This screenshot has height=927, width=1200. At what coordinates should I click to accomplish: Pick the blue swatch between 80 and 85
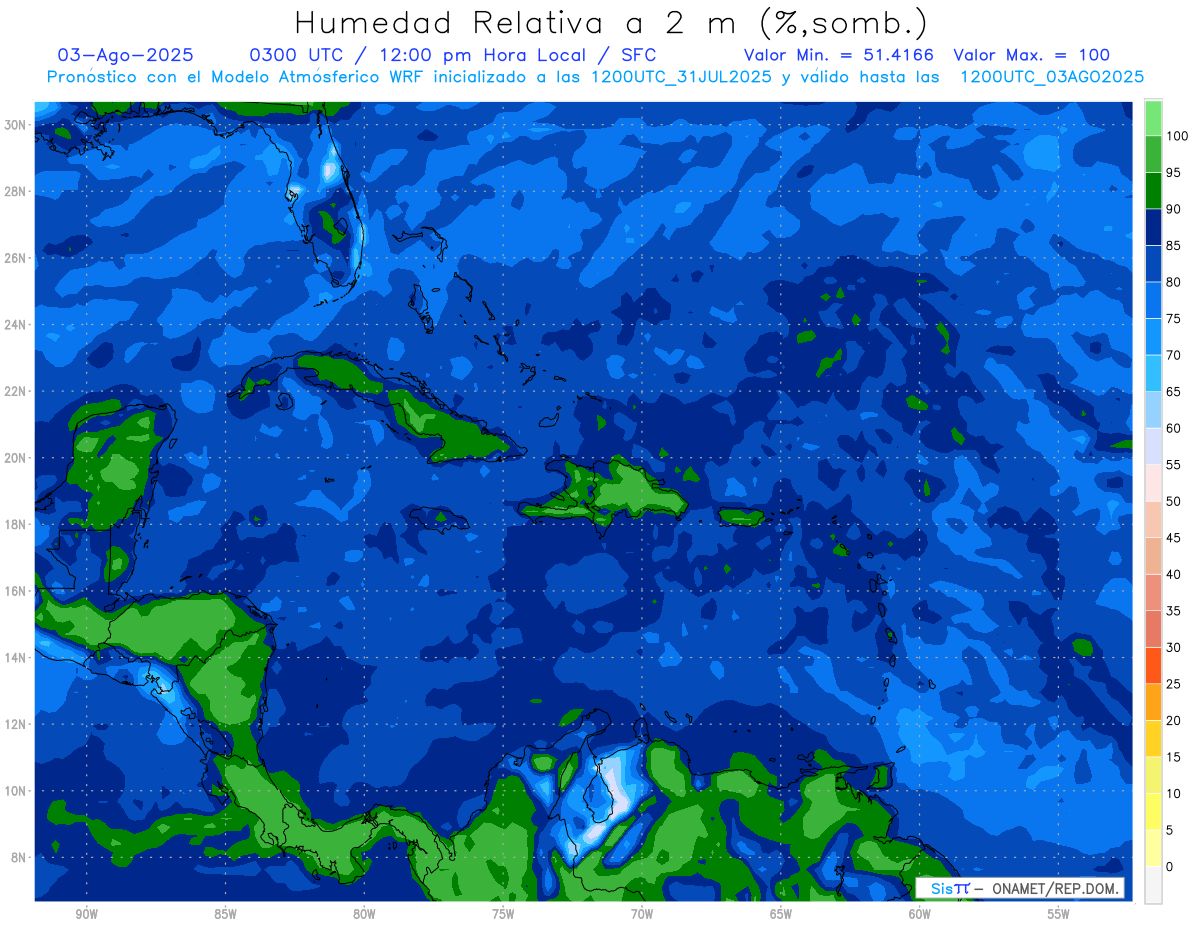tap(1153, 264)
